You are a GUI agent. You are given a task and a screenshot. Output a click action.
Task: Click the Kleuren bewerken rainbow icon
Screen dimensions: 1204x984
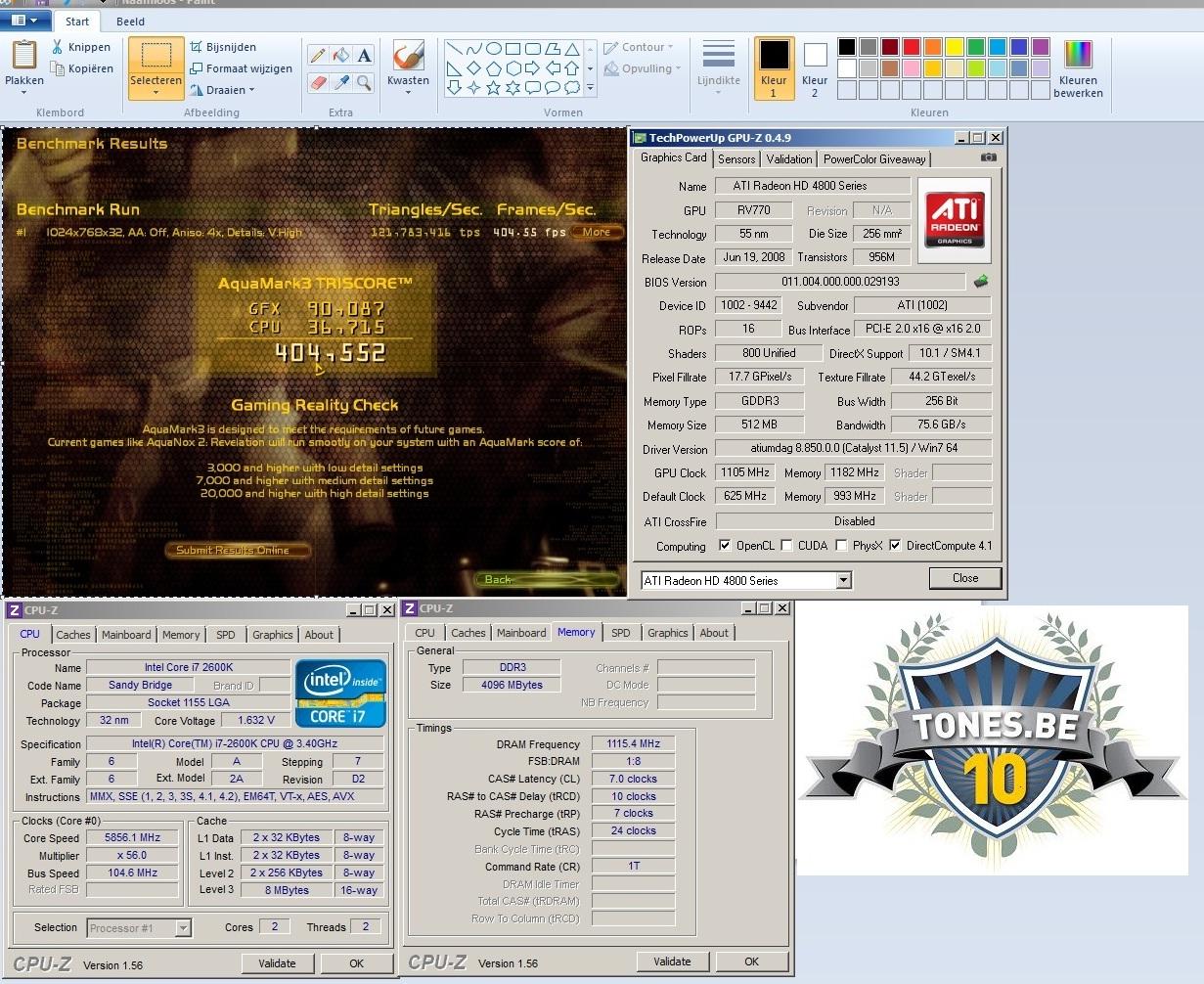coord(1078,55)
